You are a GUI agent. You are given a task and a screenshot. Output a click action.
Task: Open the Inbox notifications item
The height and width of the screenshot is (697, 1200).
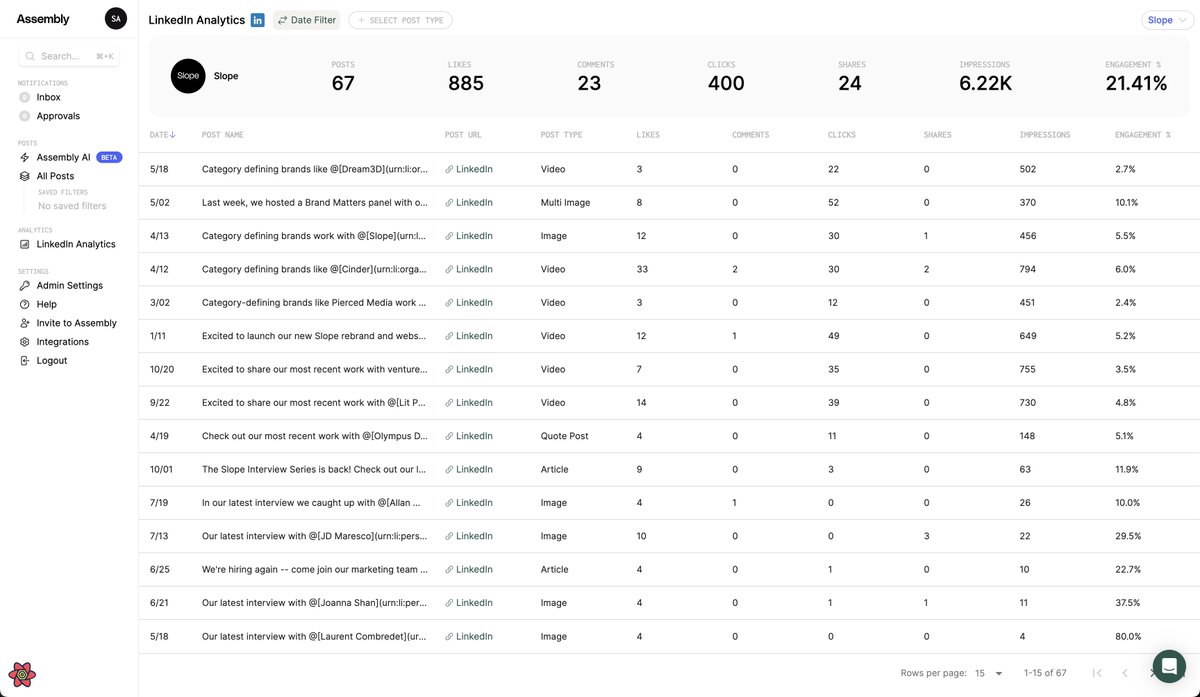49,97
